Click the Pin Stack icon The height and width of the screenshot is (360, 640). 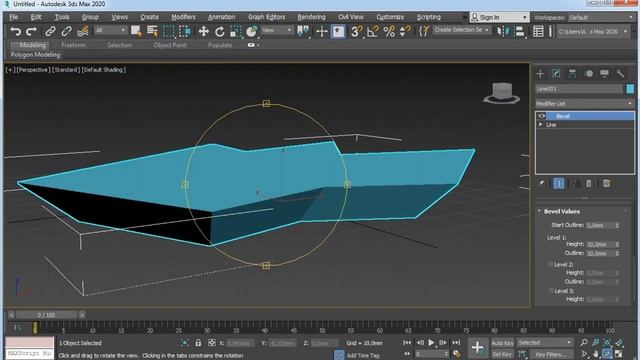[x=541, y=183]
